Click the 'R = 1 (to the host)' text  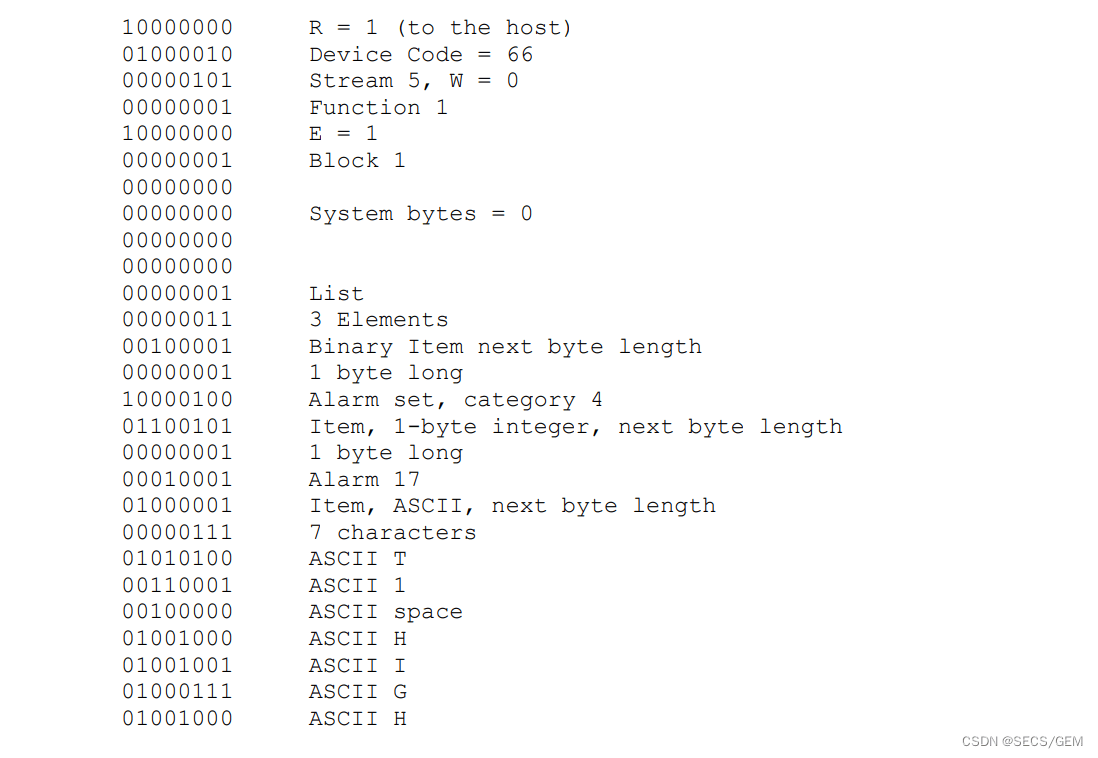point(440,28)
